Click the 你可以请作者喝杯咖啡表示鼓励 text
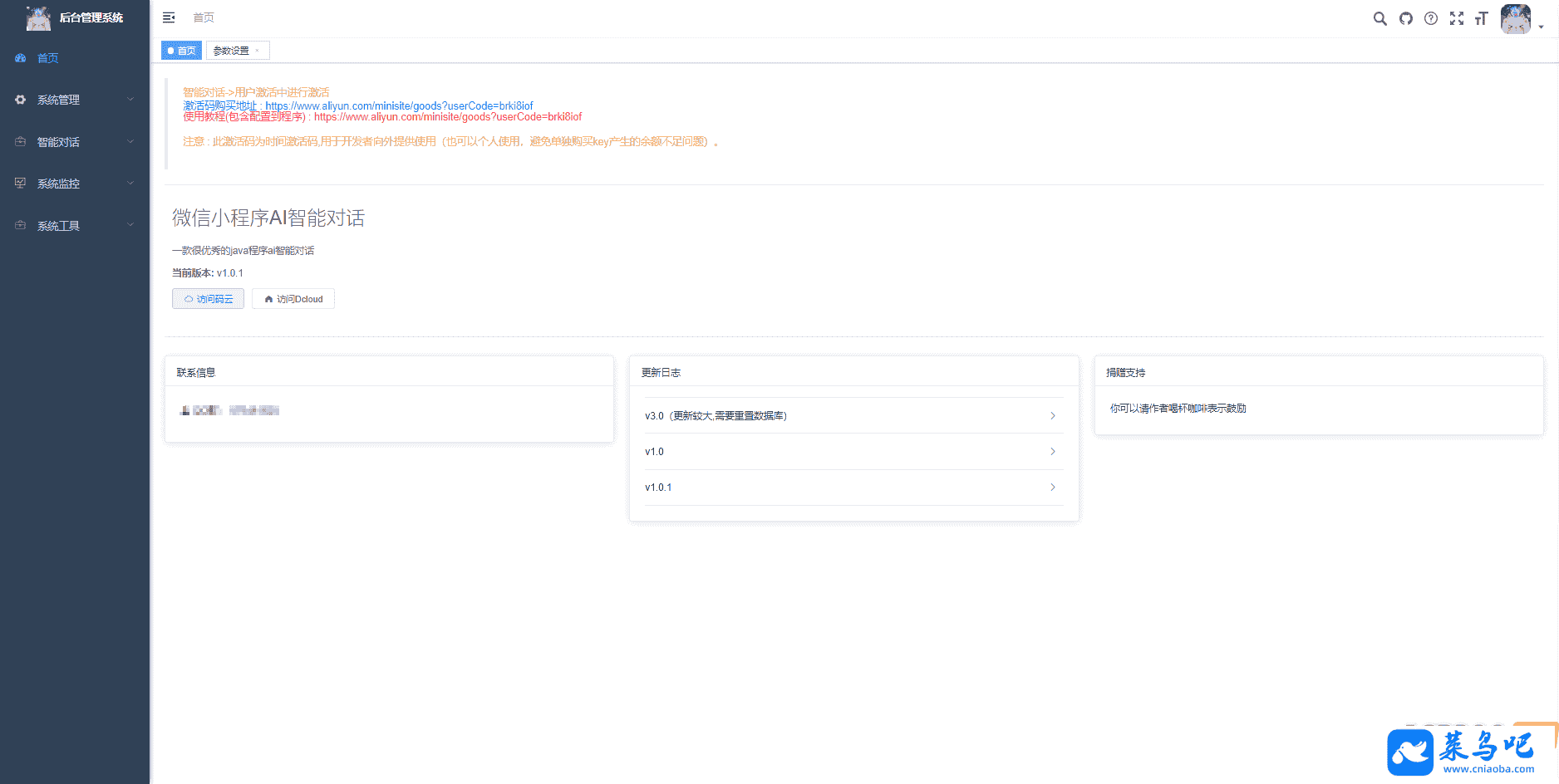 [x=1178, y=409]
